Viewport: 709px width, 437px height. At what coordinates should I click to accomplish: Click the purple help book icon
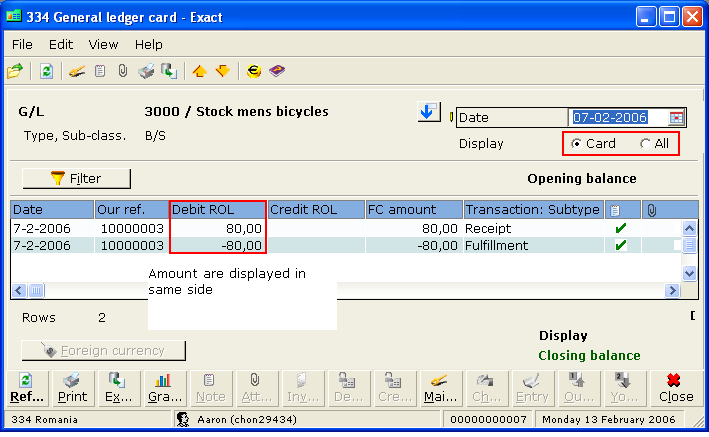277,71
